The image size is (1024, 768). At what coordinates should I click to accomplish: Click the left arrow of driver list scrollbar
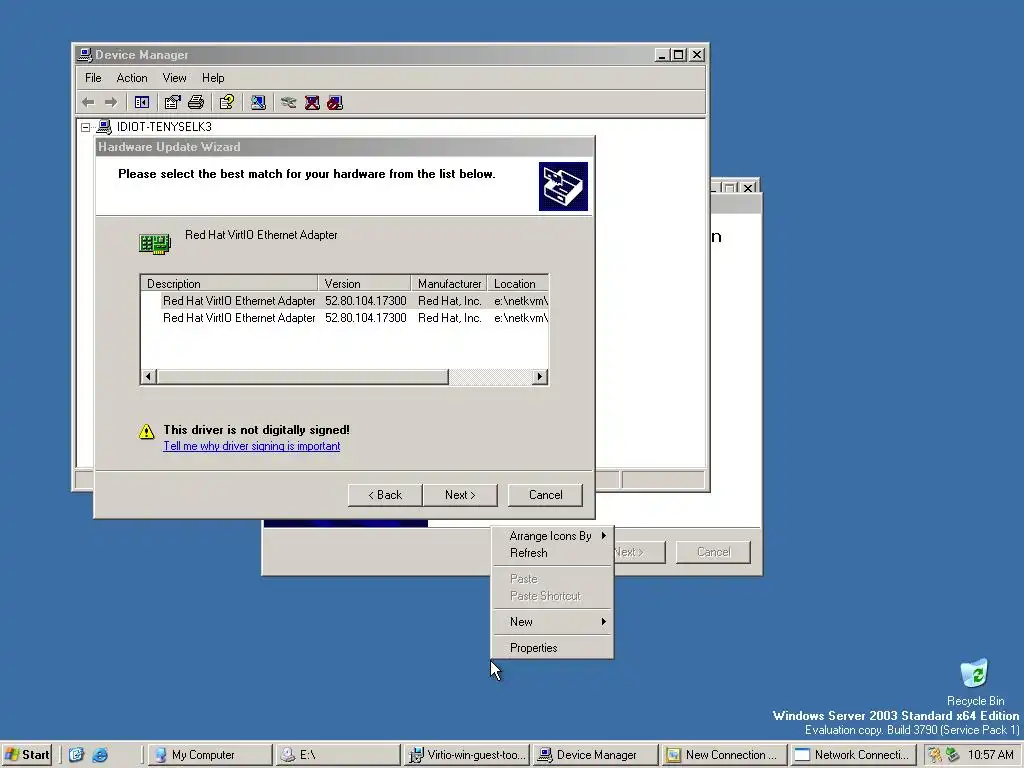[x=149, y=377]
